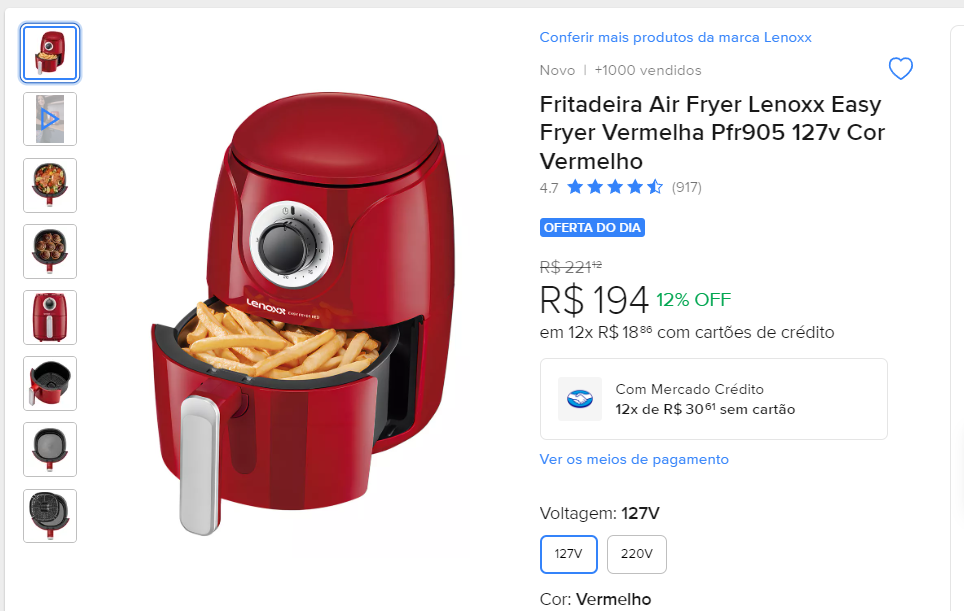Open Conferir mais produtos da marca Lenoxx
This screenshot has height=611, width=964.
tap(675, 37)
